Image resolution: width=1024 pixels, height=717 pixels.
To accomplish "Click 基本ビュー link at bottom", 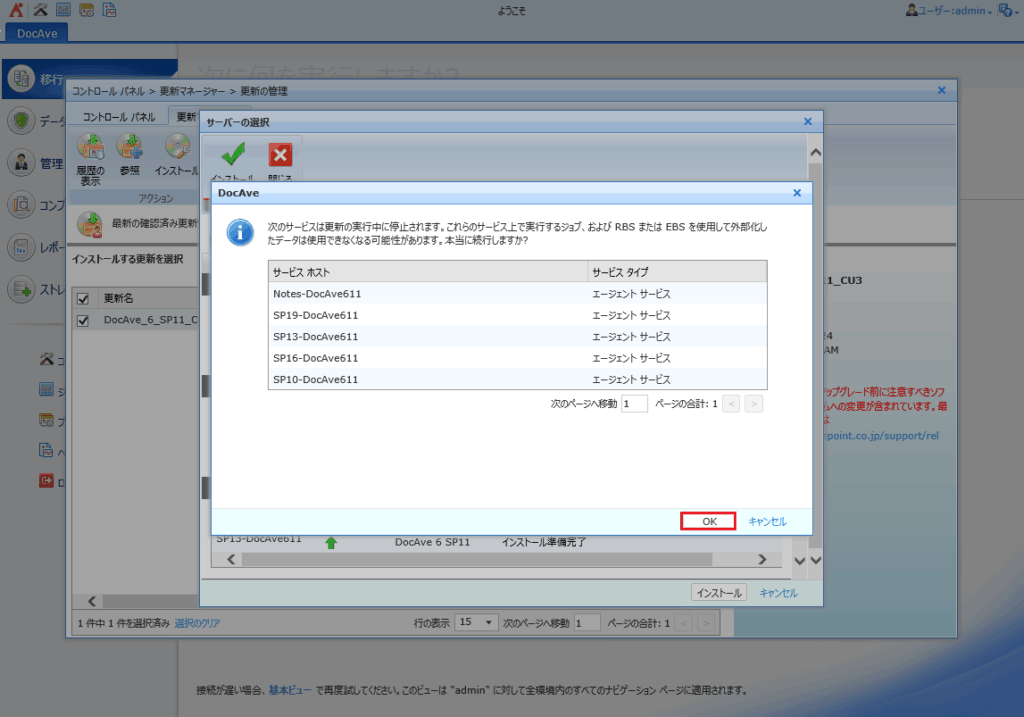I will coord(290,690).
